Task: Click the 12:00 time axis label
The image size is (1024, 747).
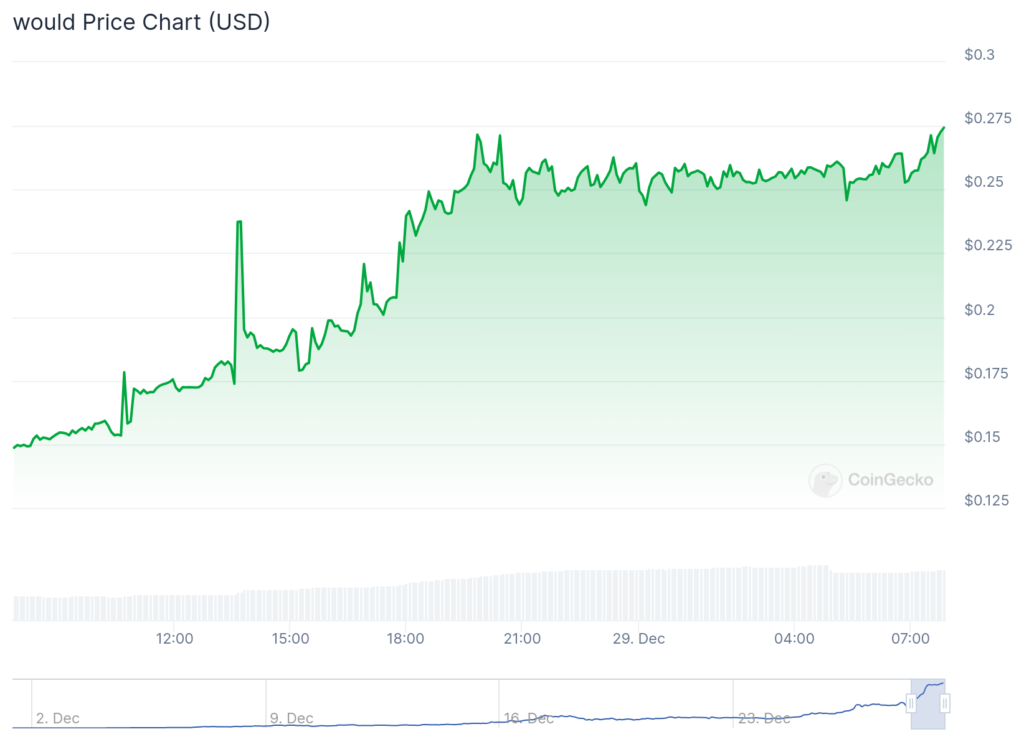Action: point(175,638)
